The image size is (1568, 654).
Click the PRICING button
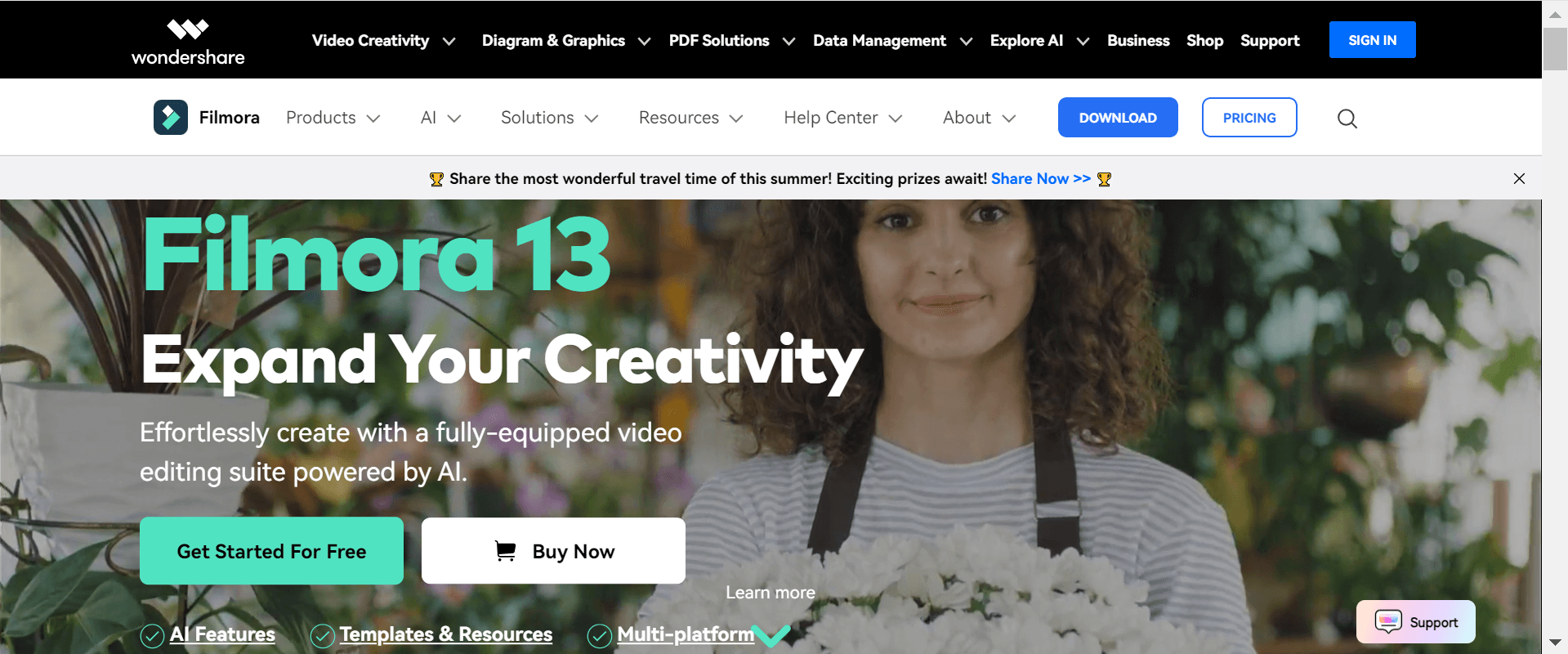coord(1249,118)
